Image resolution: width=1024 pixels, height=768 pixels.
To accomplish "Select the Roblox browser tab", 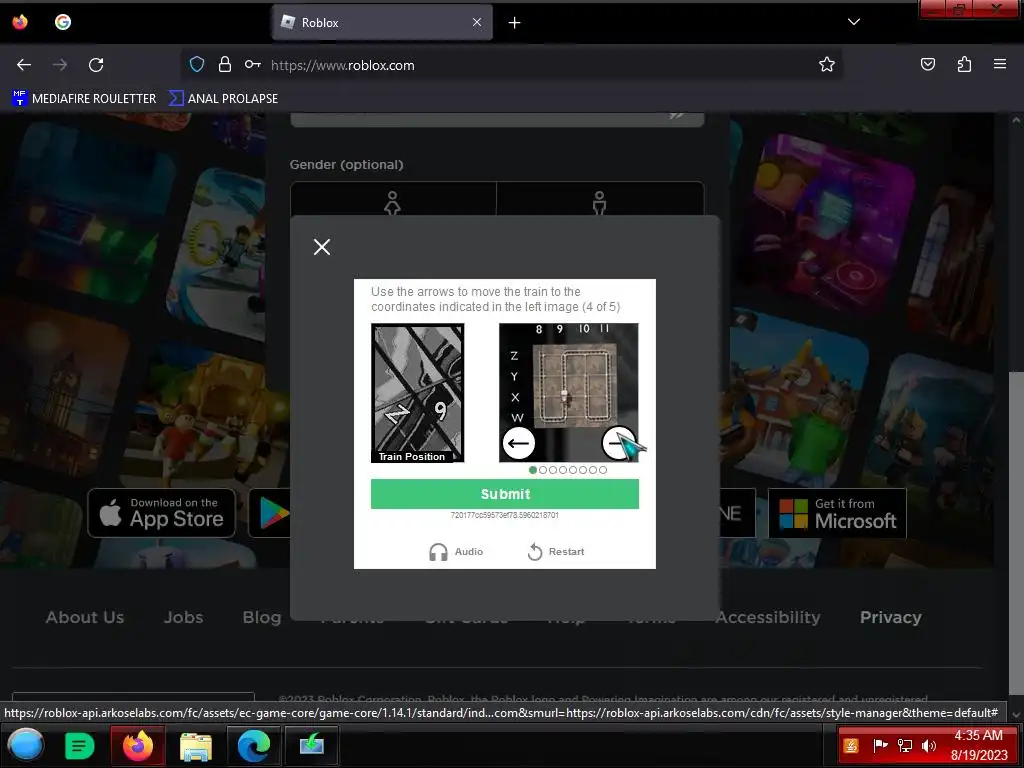I will tap(382, 22).
